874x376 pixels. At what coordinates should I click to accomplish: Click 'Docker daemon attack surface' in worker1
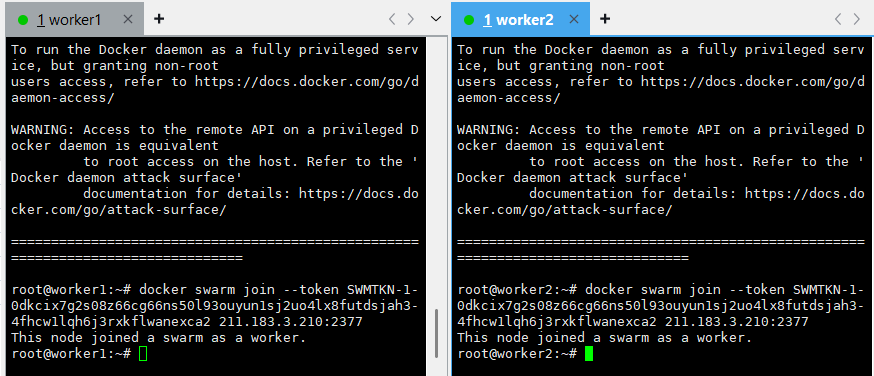(123, 178)
